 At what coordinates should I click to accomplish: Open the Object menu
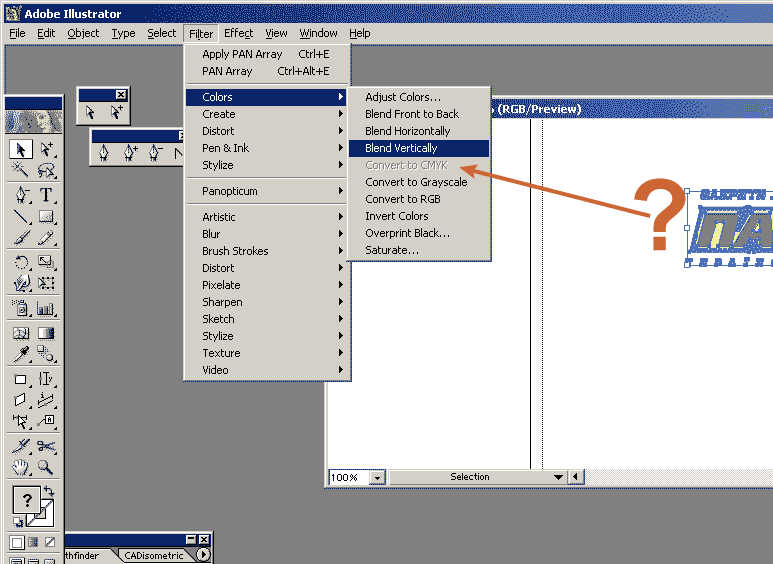pyautogui.click(x=83, y=33)
